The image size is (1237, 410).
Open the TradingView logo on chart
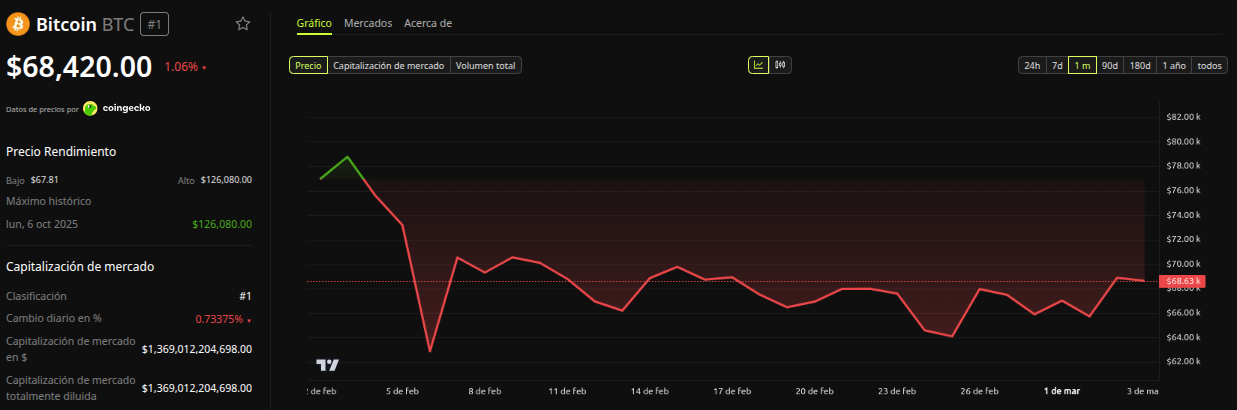click(x=327, y=365)
